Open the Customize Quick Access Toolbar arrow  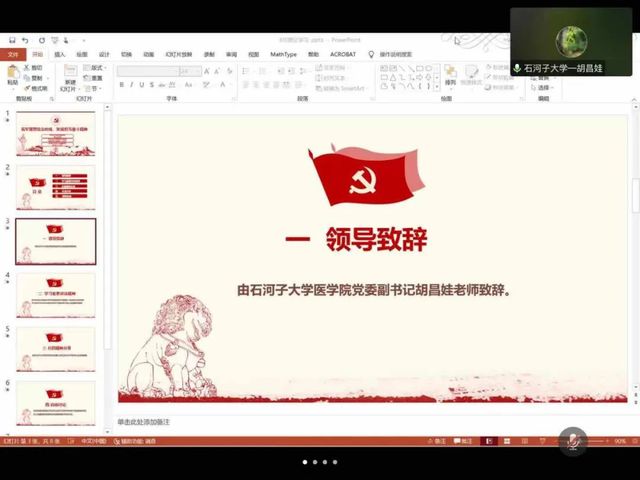coord(84,40)
